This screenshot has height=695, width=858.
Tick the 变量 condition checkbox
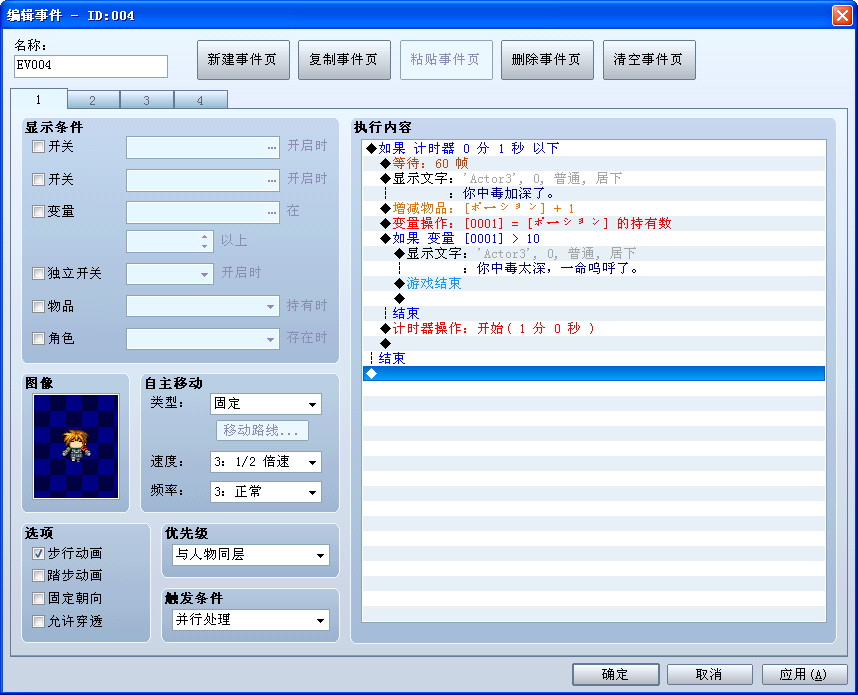click(x=38, y=211)
